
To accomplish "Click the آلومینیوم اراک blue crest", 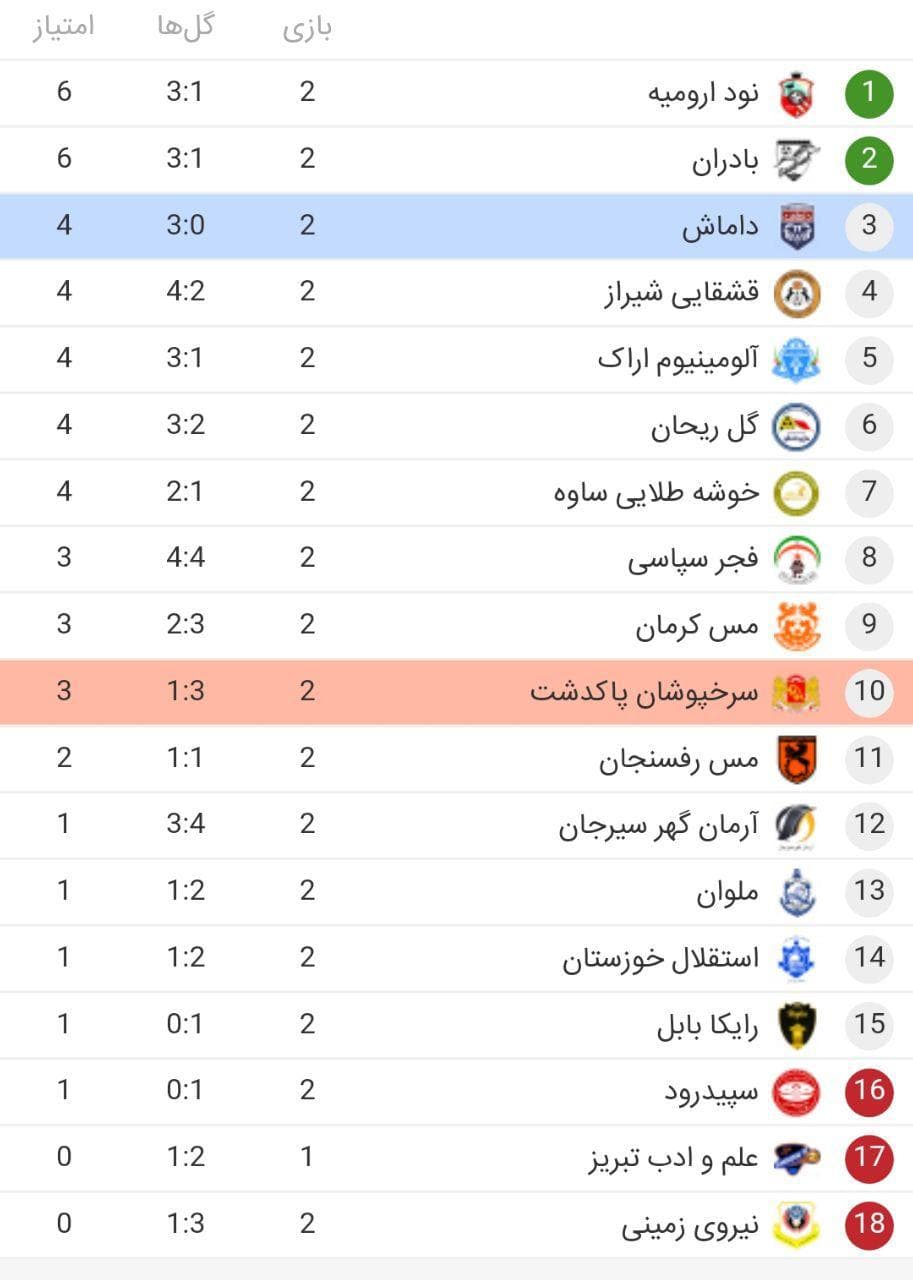I will click(796, 359).
